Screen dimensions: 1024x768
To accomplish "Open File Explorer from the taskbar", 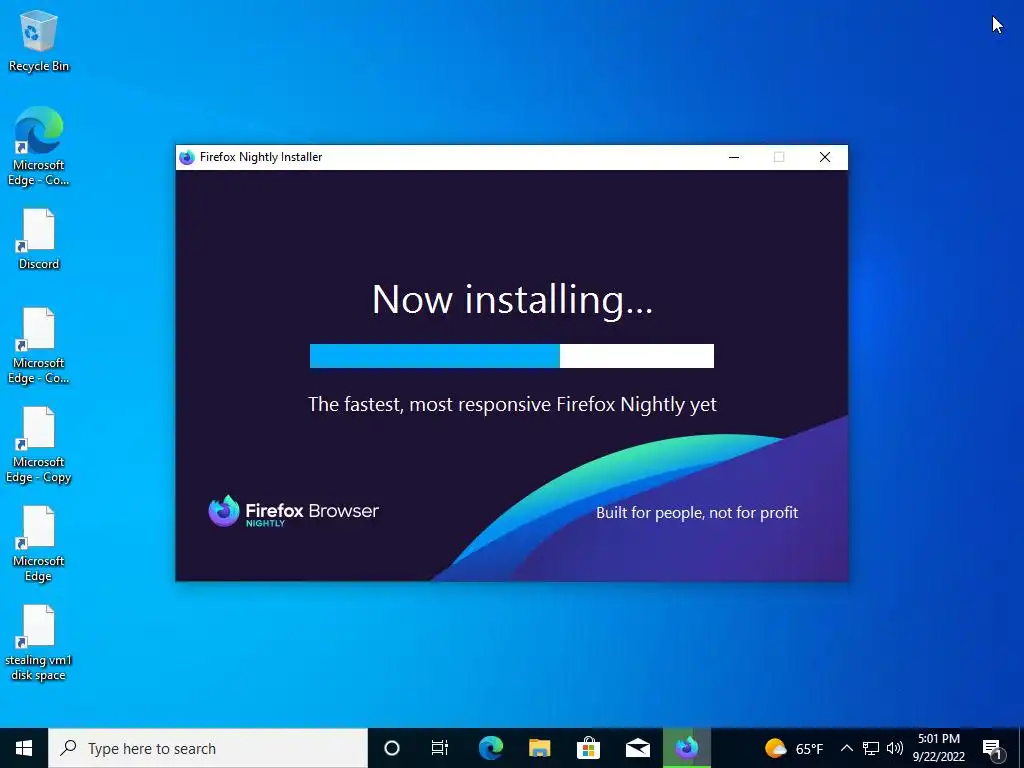I will tap(539, 748).
